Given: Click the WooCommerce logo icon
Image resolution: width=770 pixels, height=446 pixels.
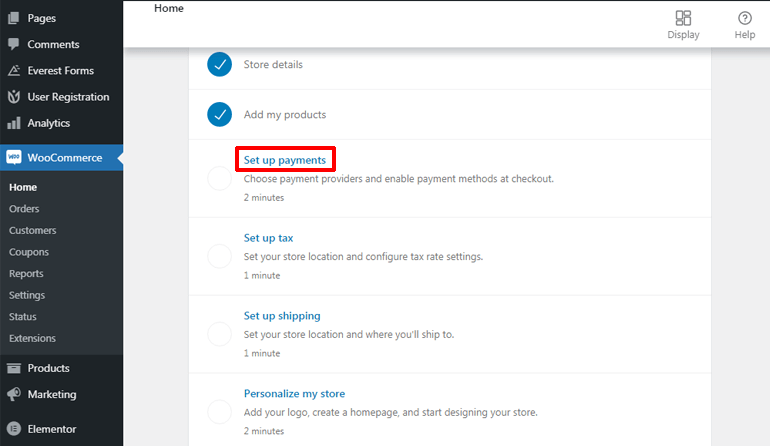Looking at the screenshot, I should pos(14,157).
